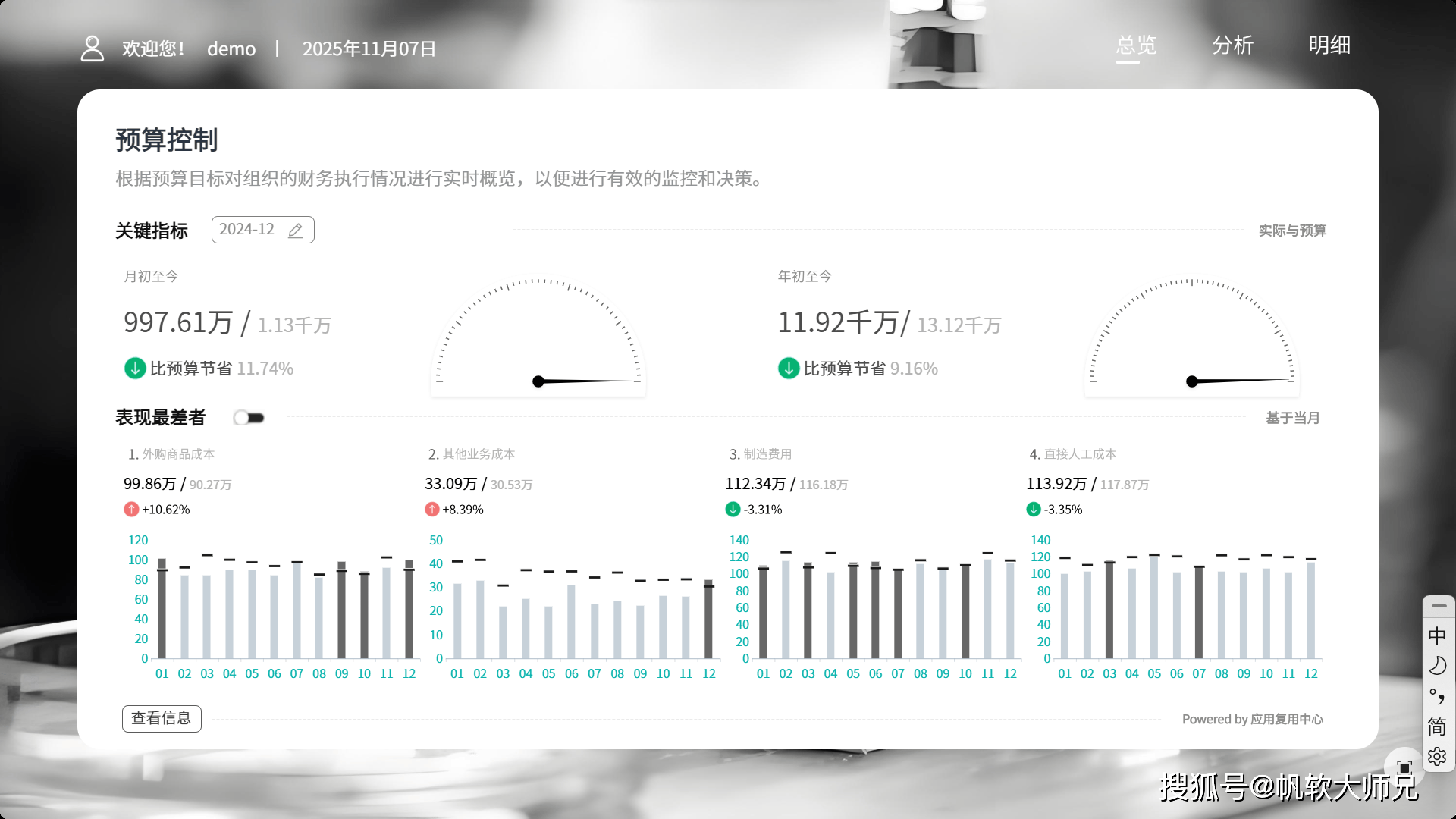Toggle the 表现最差者 switch
Viewport: 1456px width, 819px height.
(x=249, y=417)
